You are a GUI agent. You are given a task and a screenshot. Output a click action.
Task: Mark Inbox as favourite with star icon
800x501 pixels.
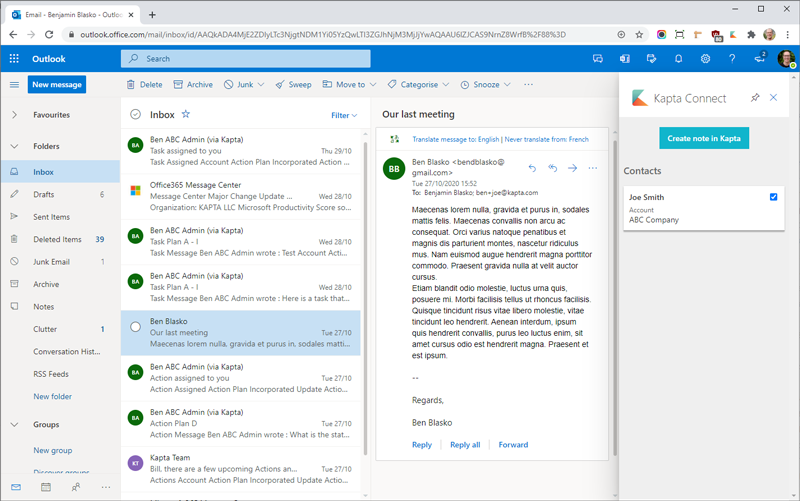click(186, 114)
